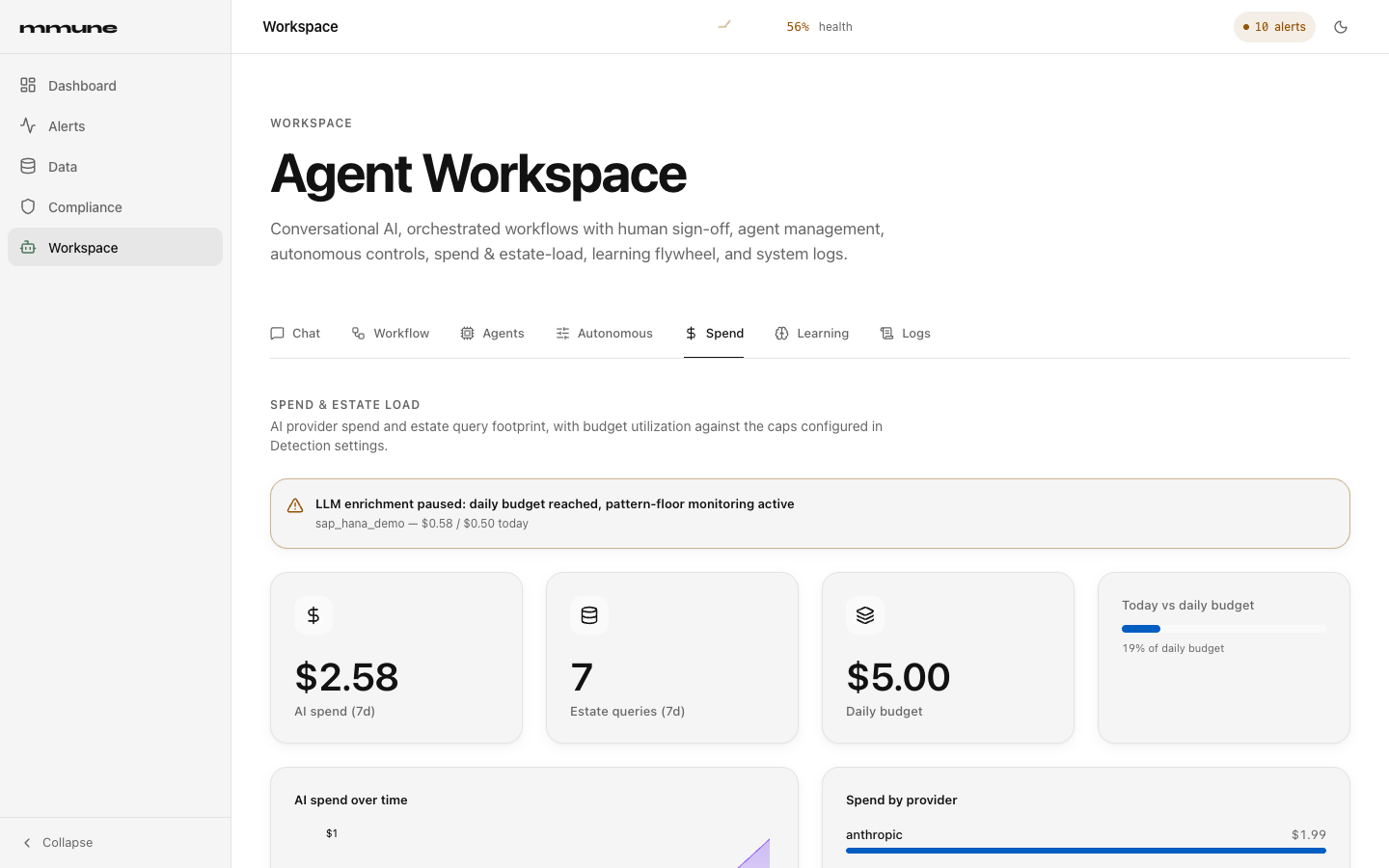Screen dimensions: 1389x868
Task: Switch to the Workflow tab
Action: [391, 334]
